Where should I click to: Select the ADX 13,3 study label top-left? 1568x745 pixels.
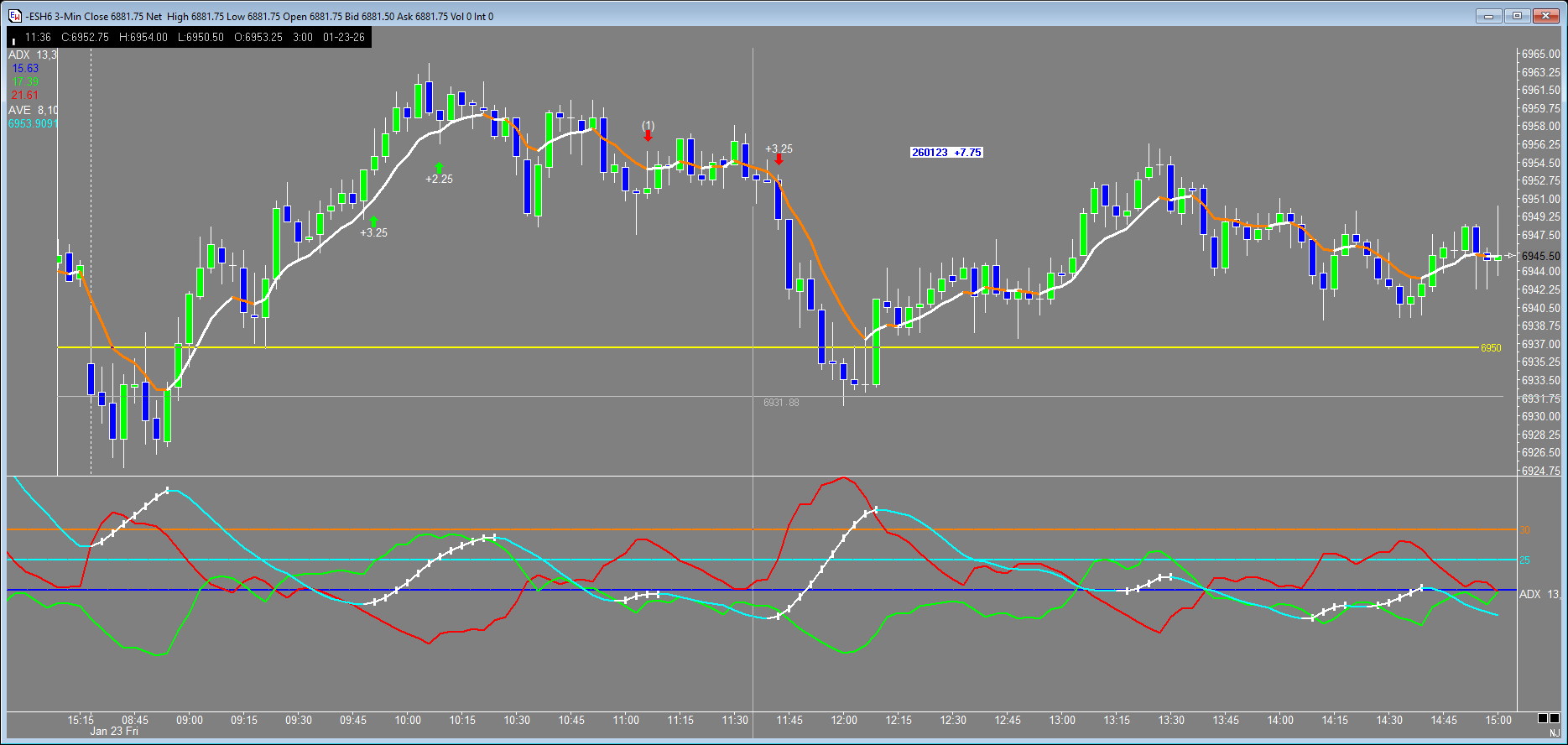point(33,55)
